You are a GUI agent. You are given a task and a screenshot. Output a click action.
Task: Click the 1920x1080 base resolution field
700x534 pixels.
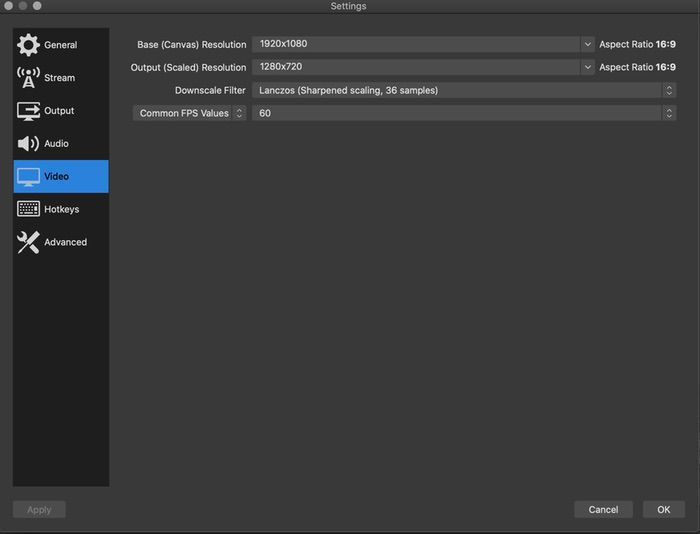pyautogui.click(x=416, y=44)
